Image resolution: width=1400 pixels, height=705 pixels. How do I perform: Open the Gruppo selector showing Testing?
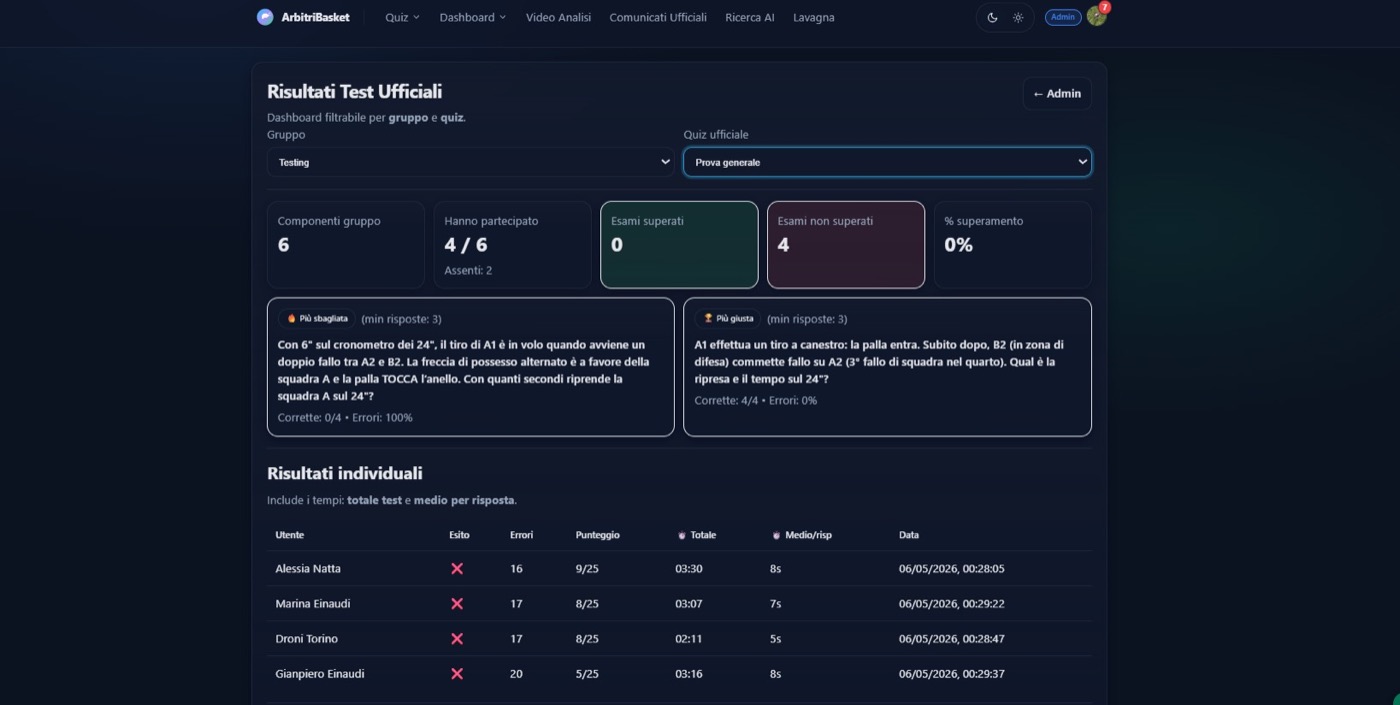coord(471,162)
